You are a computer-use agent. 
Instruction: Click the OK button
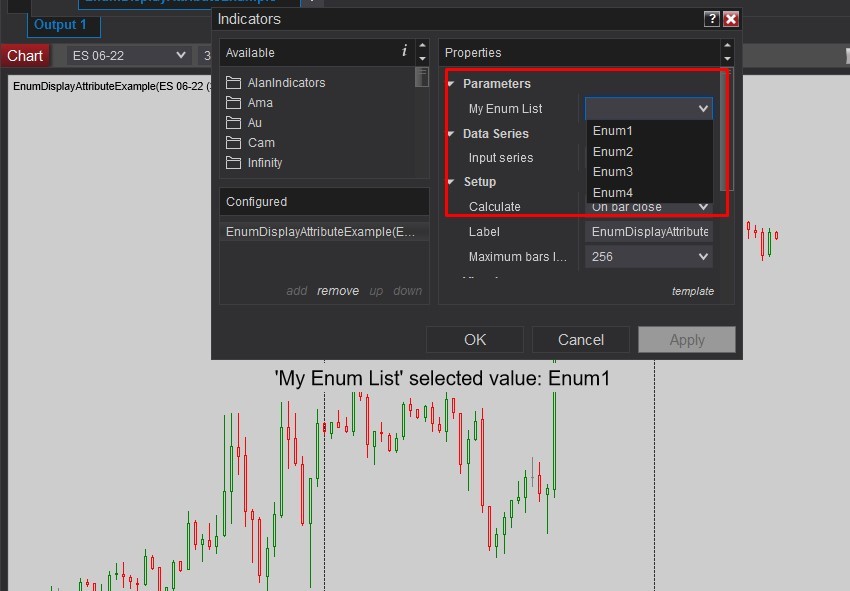click(475, 339)
